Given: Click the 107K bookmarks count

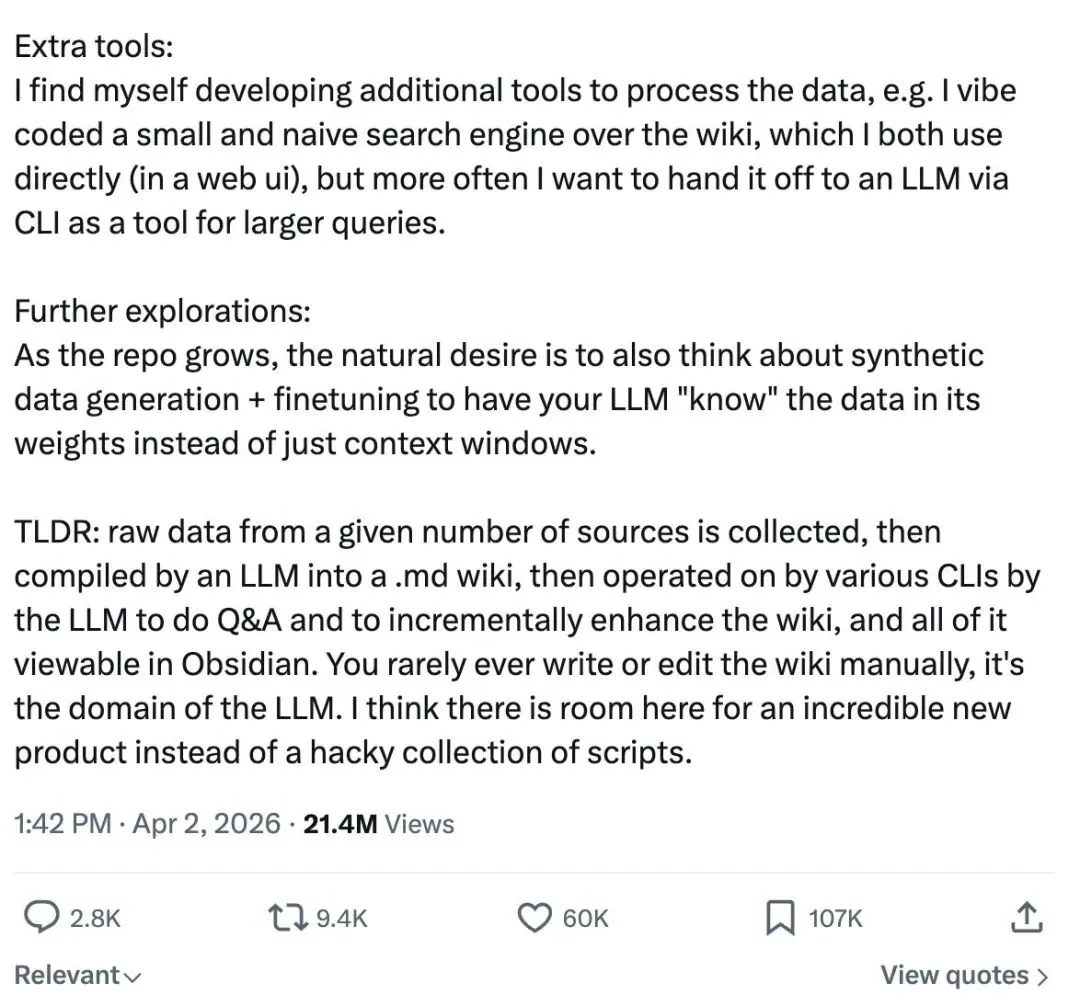Looking at the screenshot, I should pyautogui.click(x=835, y=919).
